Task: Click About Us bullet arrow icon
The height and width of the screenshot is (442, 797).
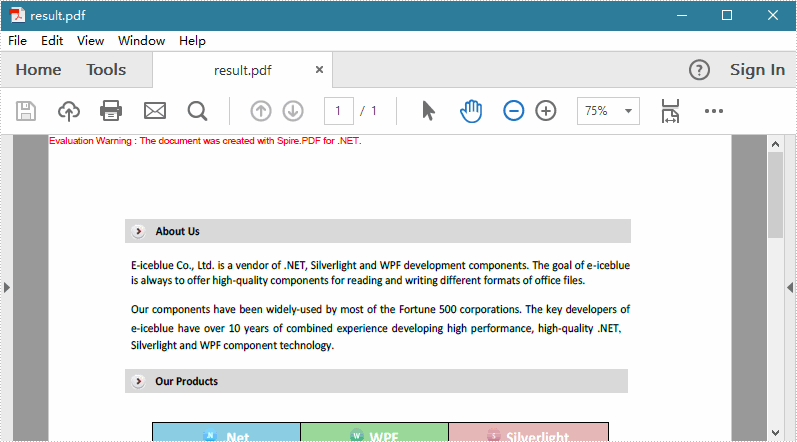Action: coord(138,232)
